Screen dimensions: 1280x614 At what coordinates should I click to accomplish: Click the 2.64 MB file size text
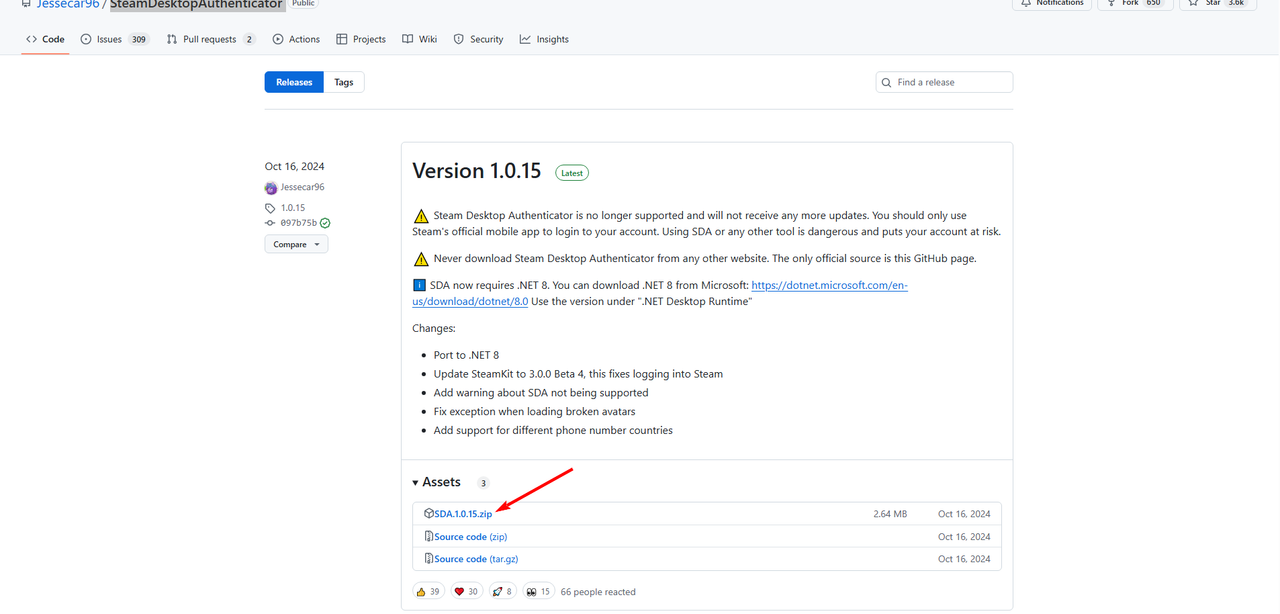tap(890, 514)
